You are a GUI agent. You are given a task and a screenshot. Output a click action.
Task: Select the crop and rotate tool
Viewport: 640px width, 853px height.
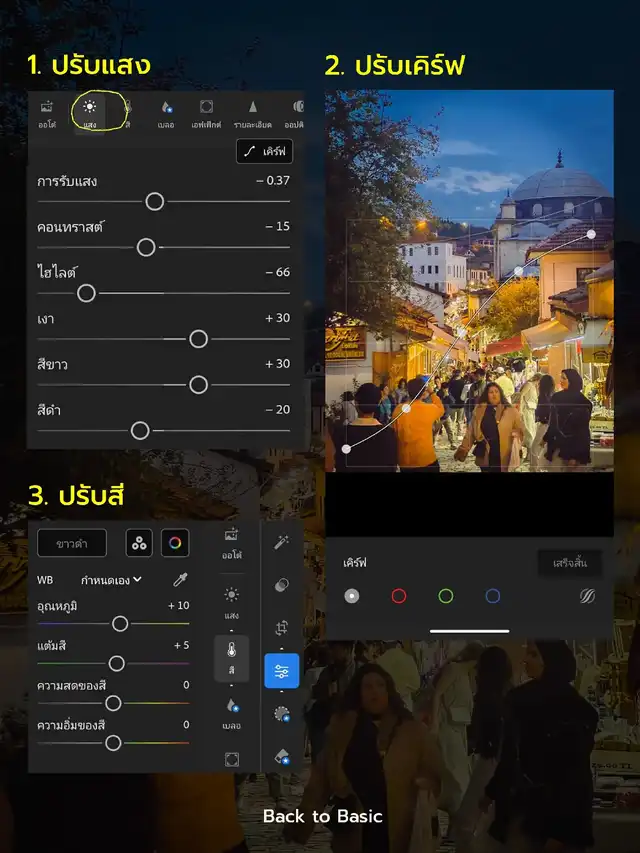(x=281, y=627)
